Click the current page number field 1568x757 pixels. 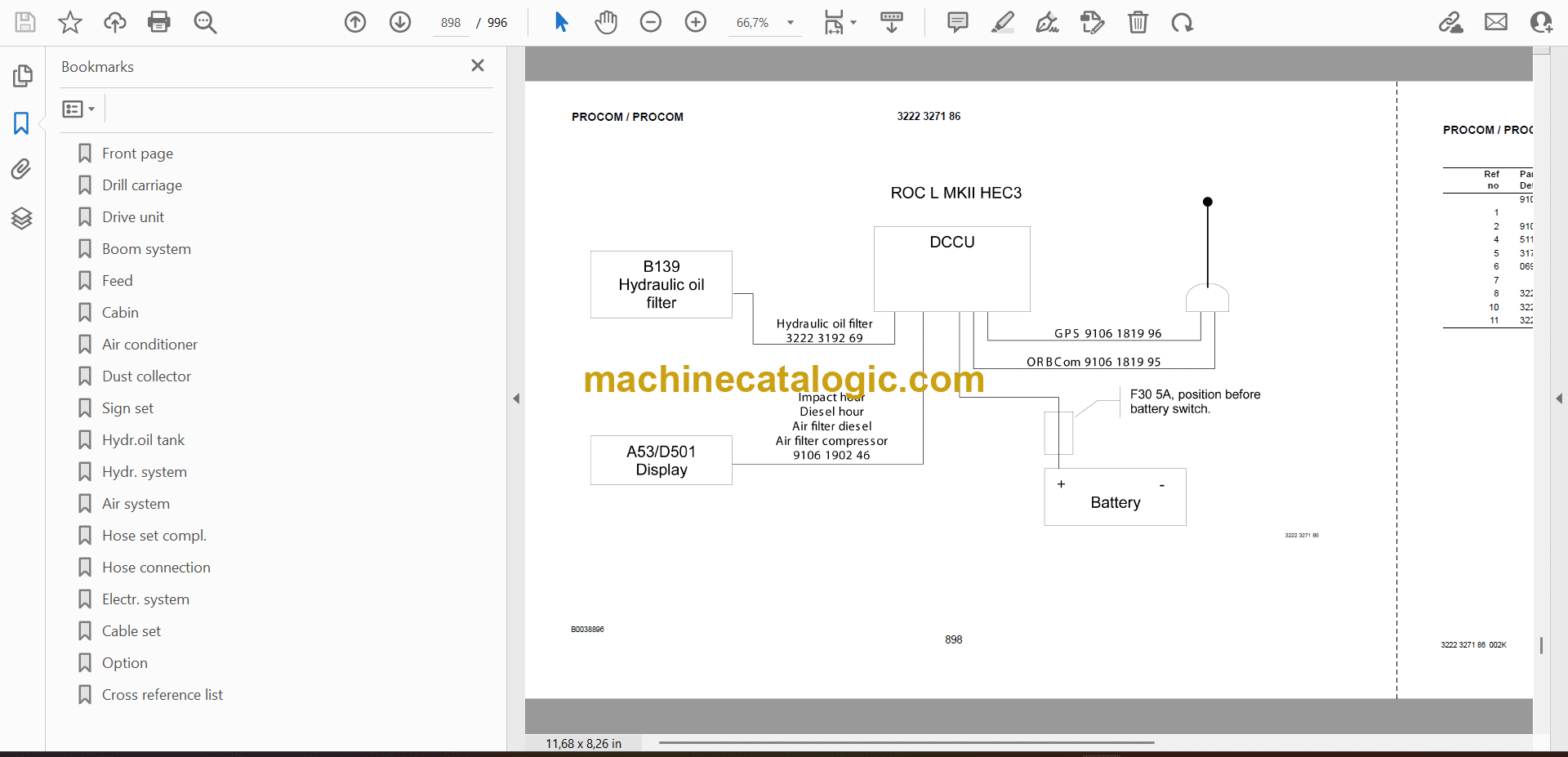[x=451, y=23]
